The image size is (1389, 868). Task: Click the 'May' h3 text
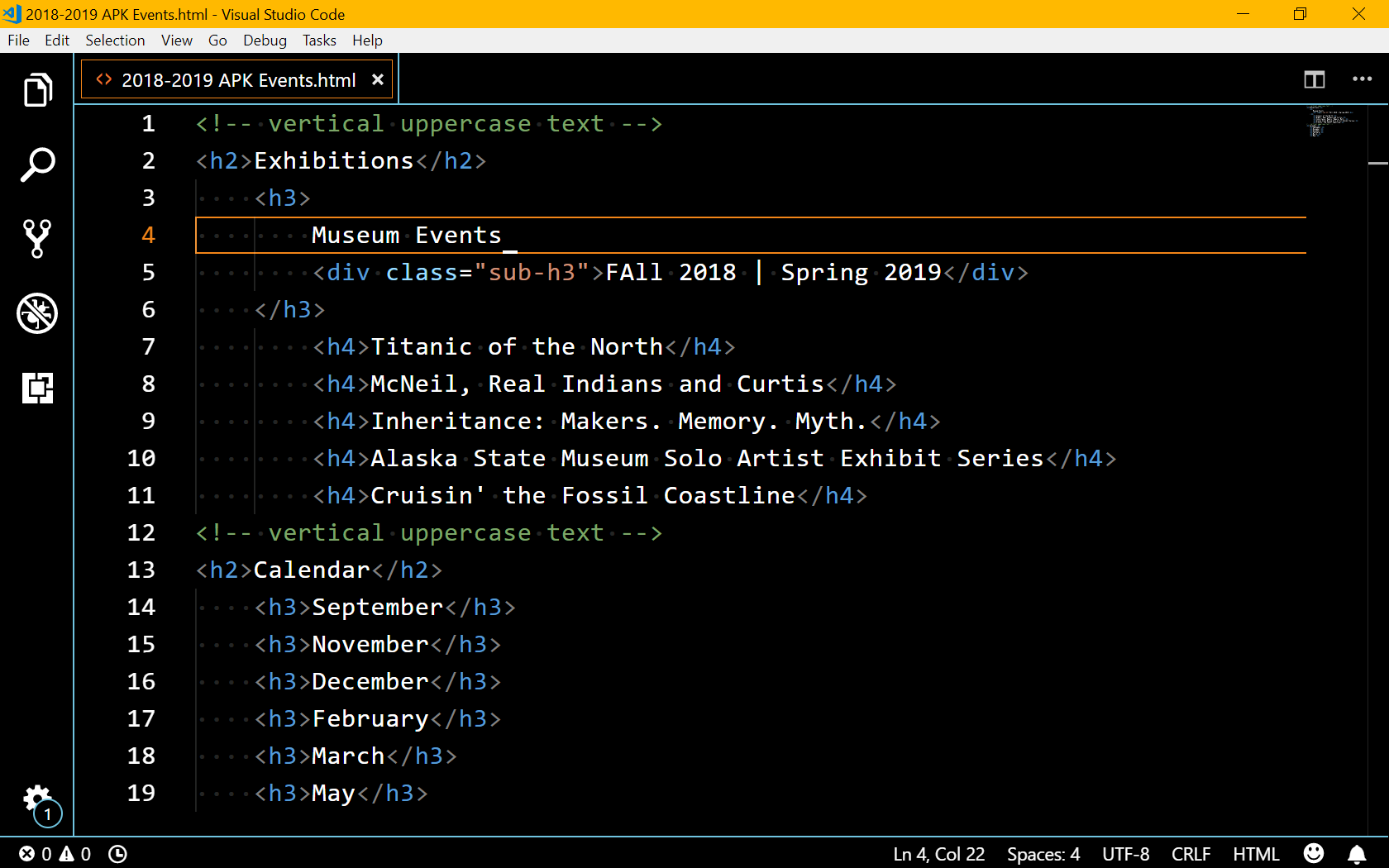click(x=334, y=794)
